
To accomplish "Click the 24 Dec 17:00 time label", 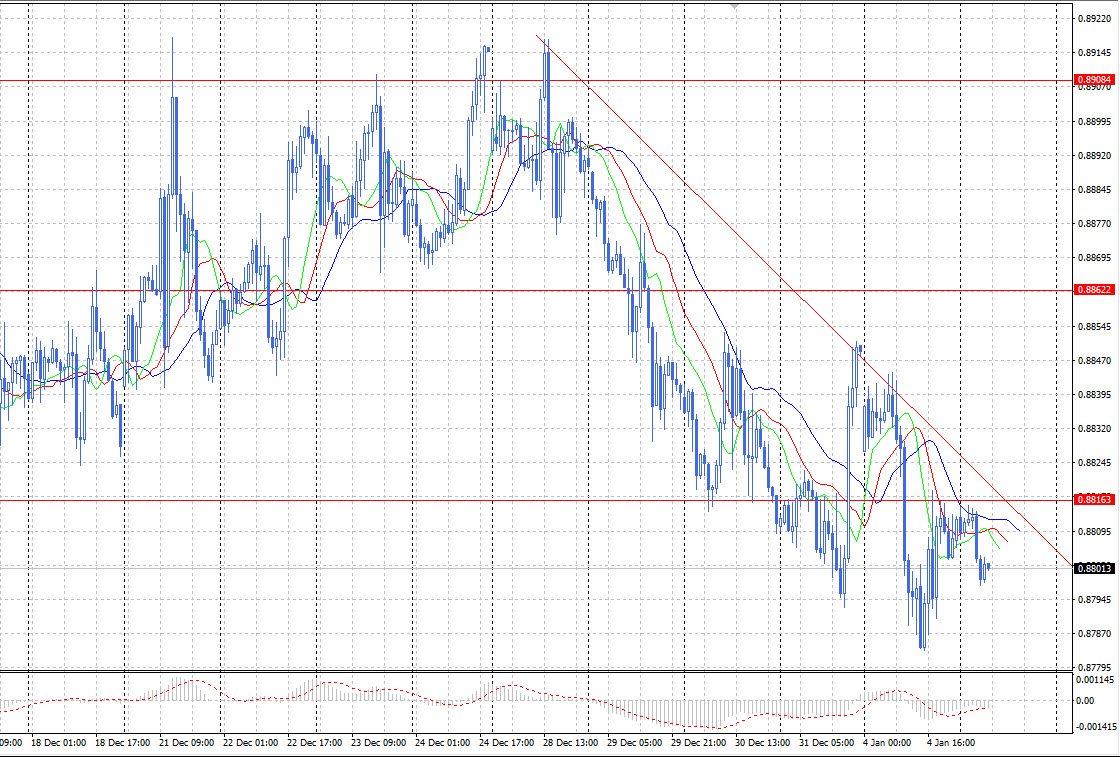I will 506,743.
